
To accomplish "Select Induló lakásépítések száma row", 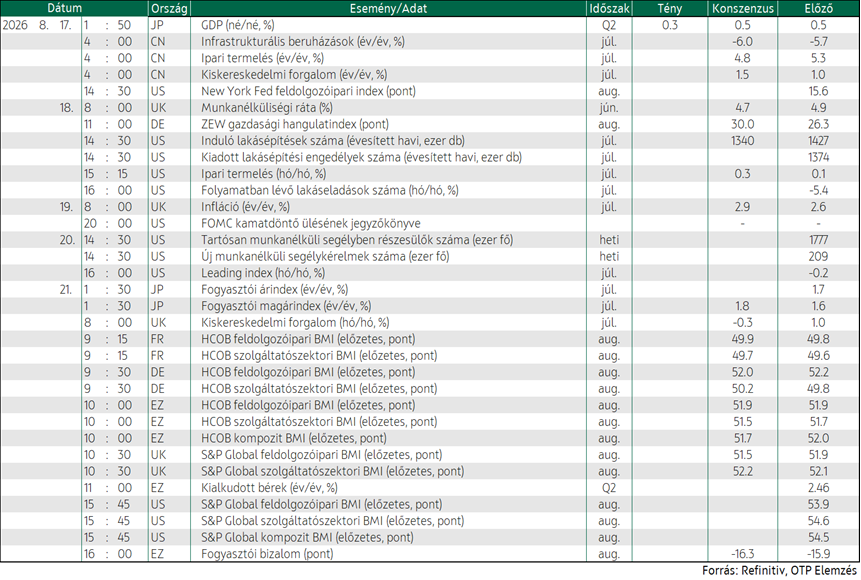I will point(333,141).
